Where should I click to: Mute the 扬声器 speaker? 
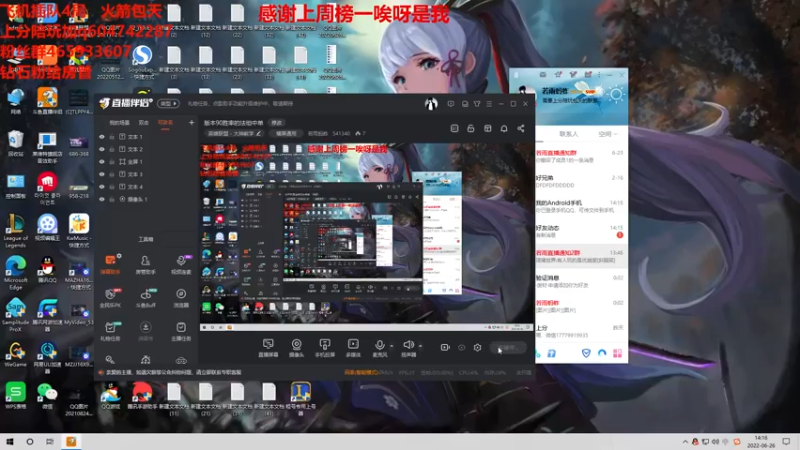coord(408,347)
